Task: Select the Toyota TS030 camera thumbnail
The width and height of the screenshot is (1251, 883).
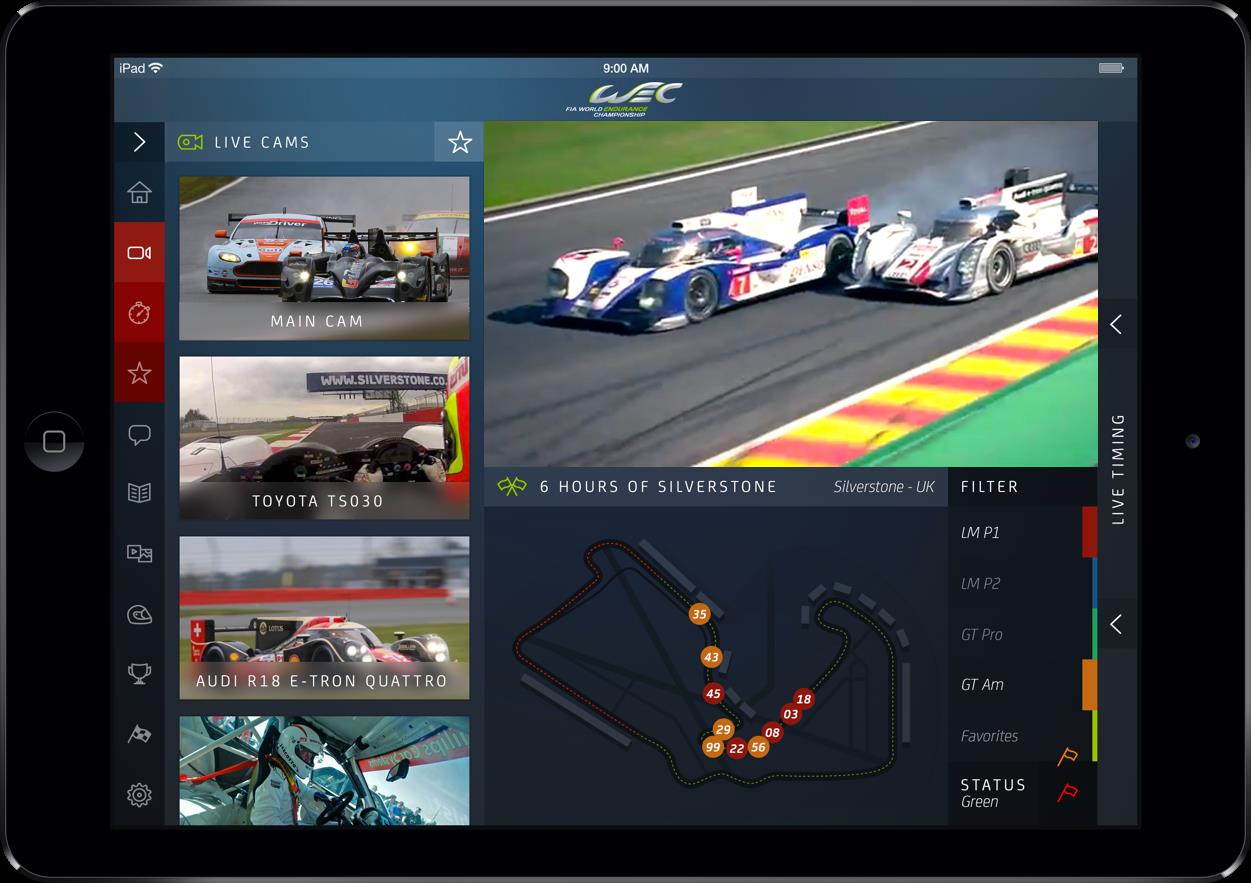Action: (x=324, y=438)
